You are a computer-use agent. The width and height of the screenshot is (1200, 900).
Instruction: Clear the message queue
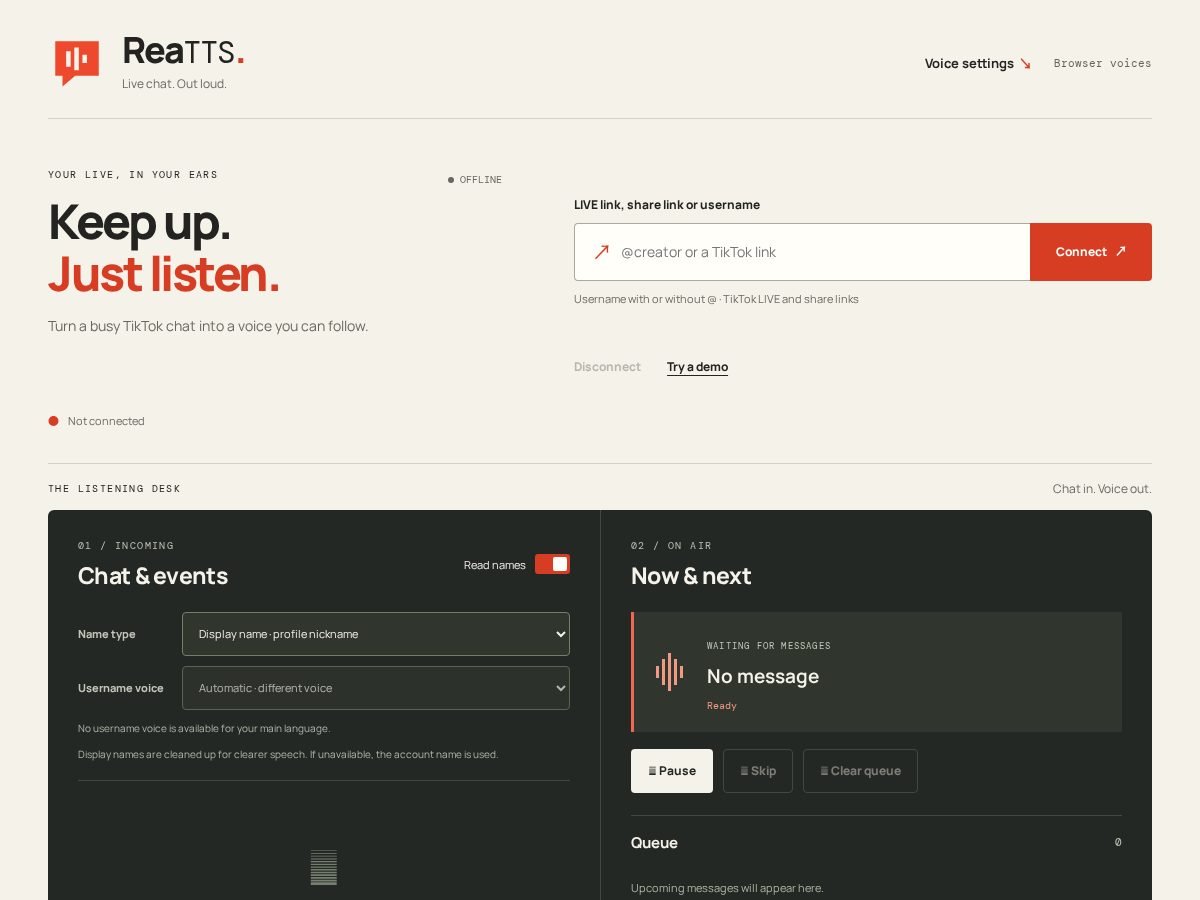click(860, 771)
